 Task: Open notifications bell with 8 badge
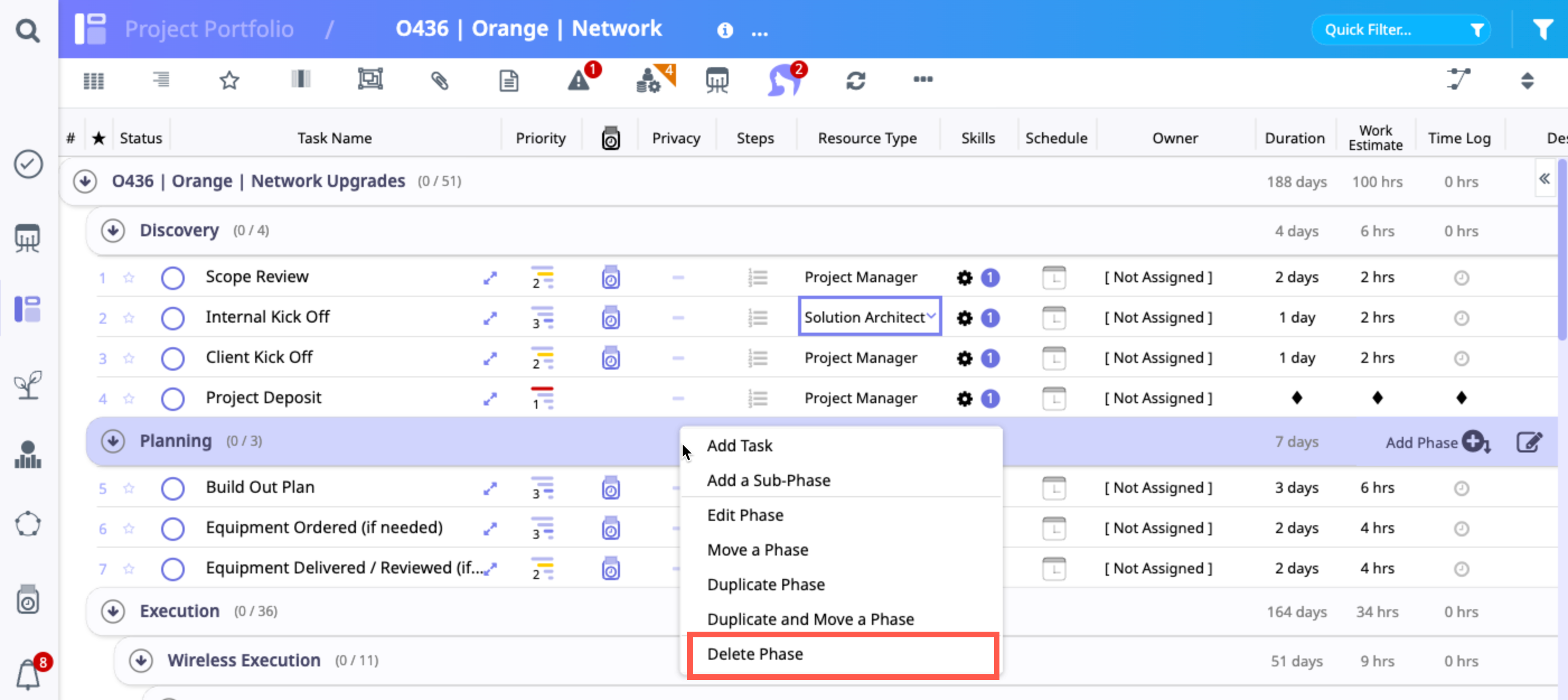(x=28, y=674)
